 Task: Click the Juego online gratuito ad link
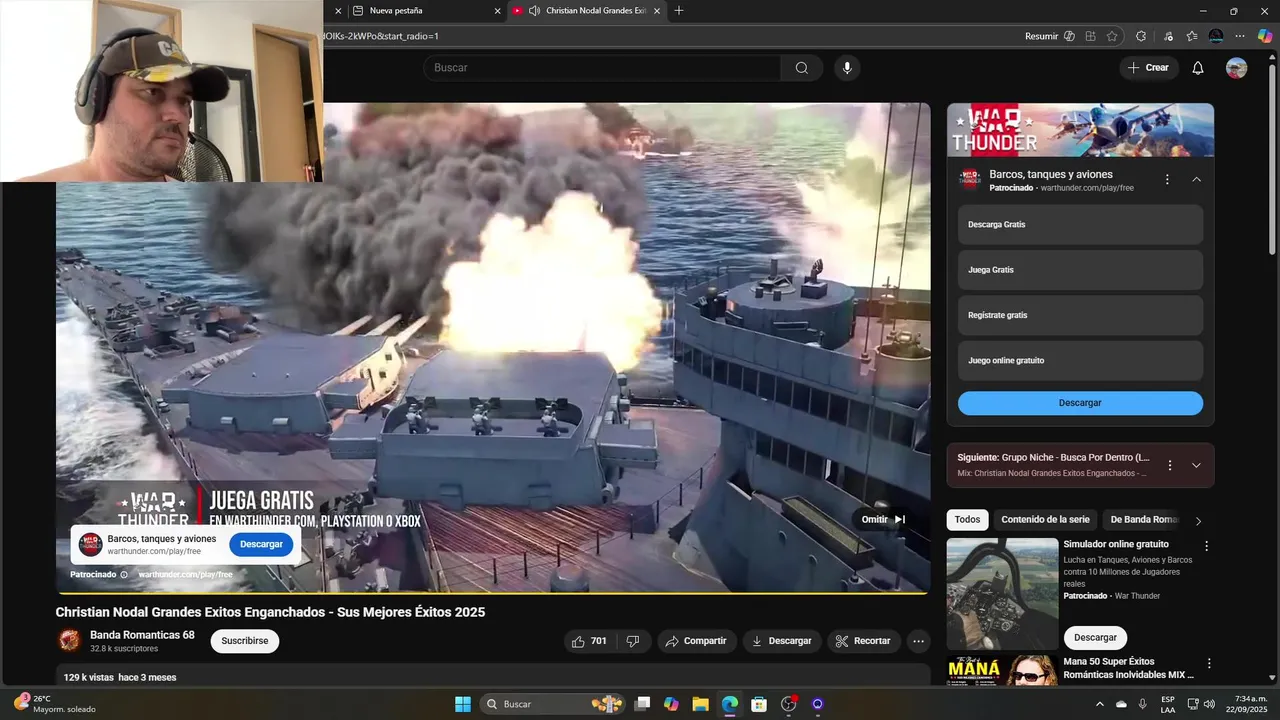click(1080, 360)
